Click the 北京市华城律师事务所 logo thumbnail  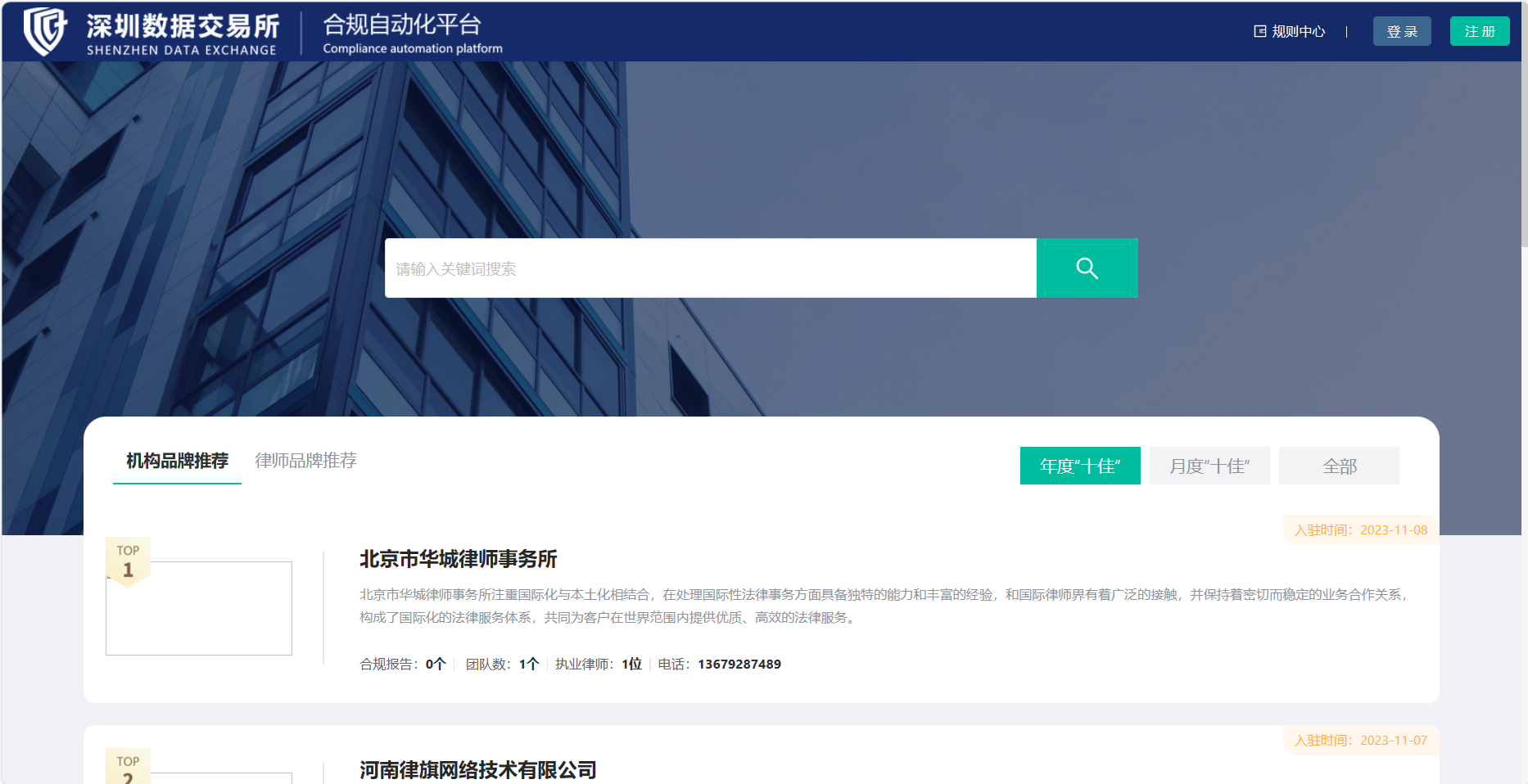pyautogui.click(x=199, y=608)
